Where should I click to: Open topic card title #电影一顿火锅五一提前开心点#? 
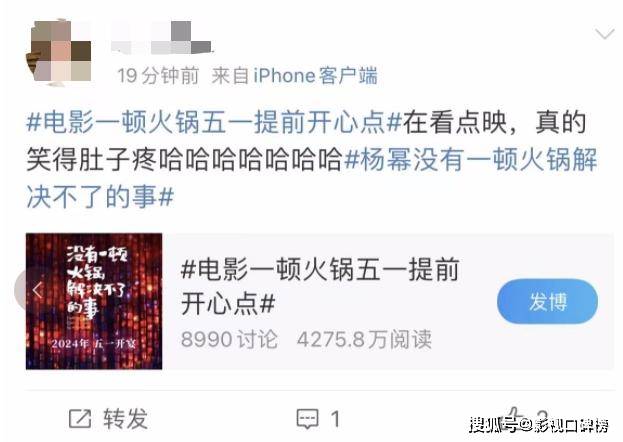point(320,287)
